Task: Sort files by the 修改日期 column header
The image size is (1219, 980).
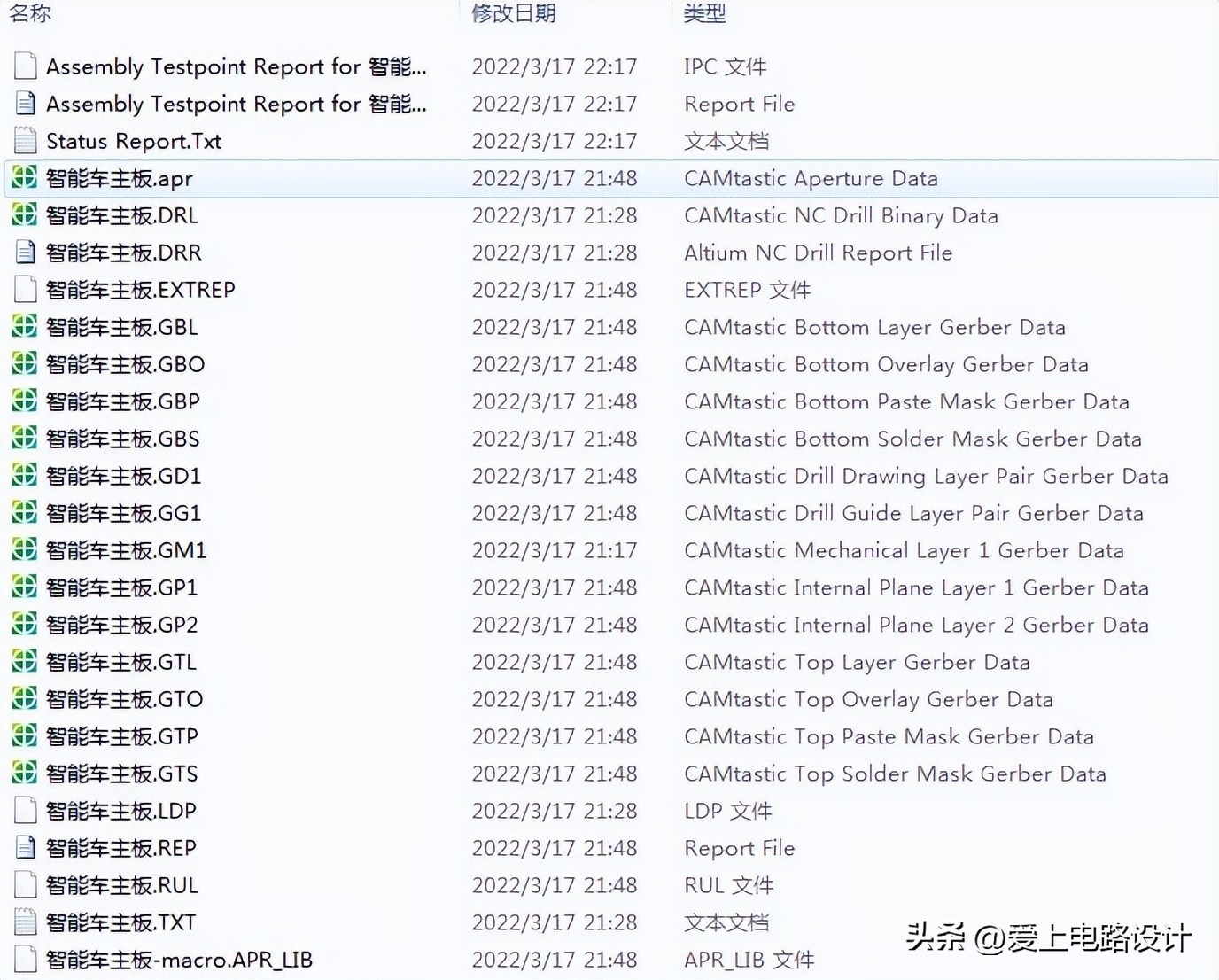Action: coord(514,14)
